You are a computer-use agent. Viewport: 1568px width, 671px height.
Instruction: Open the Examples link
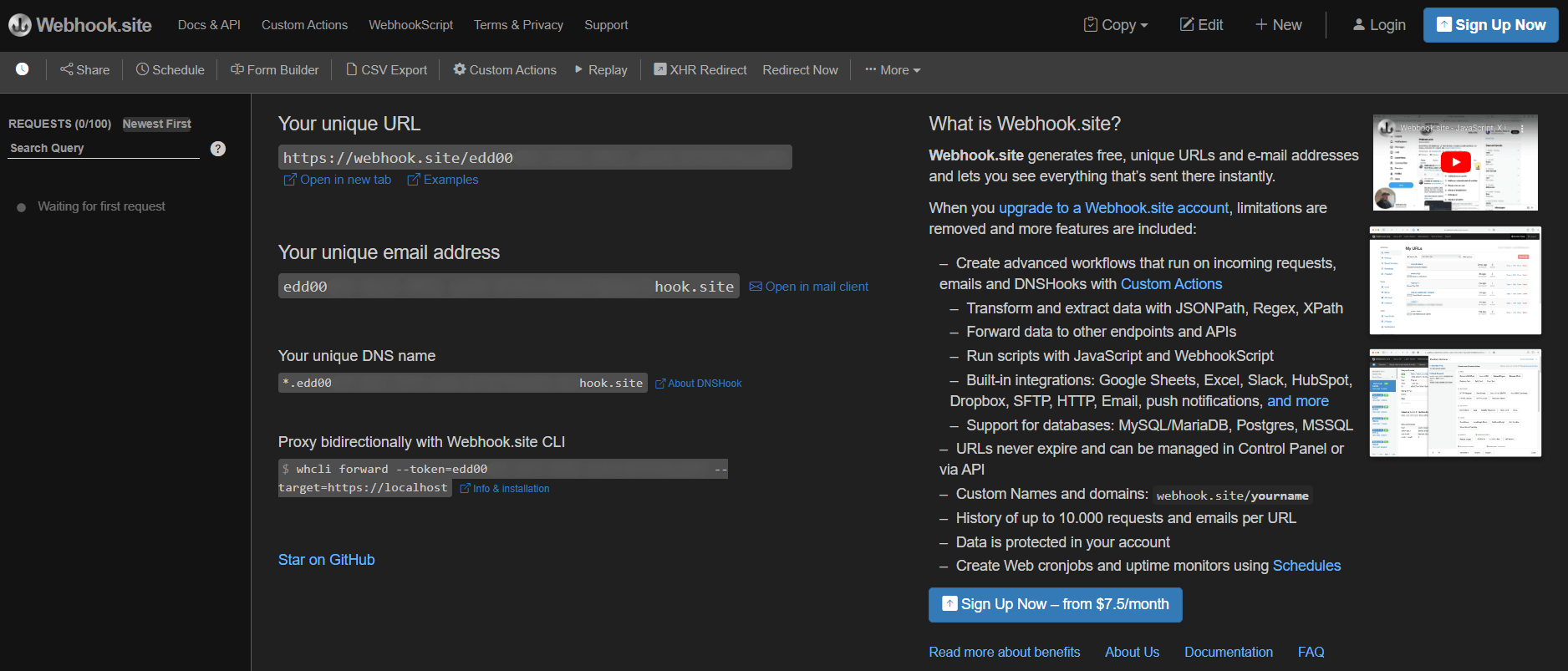(443, 180)
